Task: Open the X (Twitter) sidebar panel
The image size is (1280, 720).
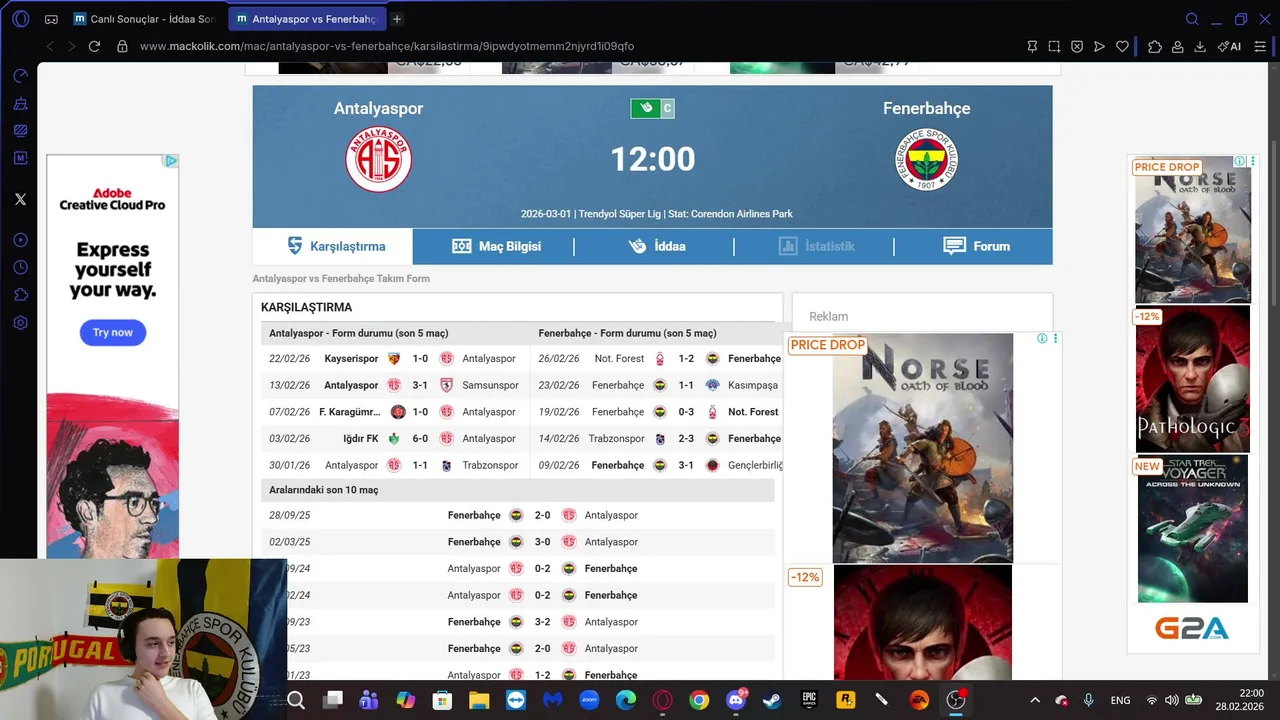Action: (x=20, y=199)
